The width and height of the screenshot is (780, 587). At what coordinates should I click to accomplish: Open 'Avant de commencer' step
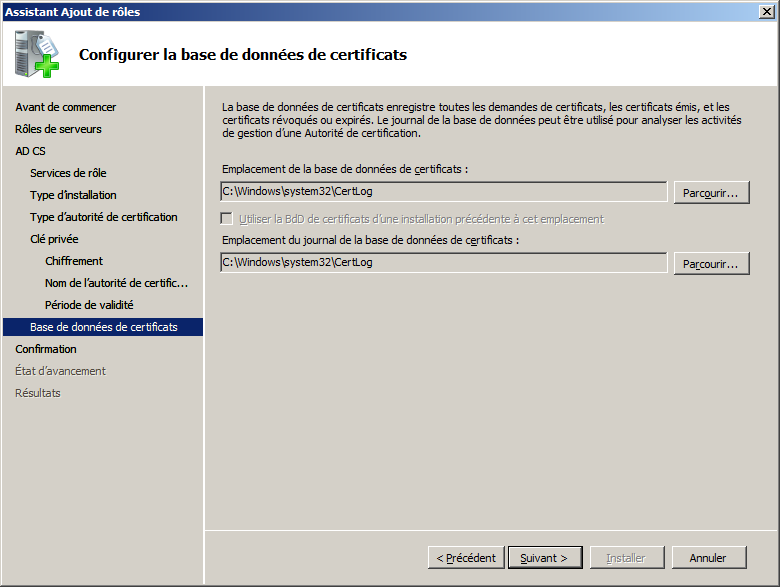tap(65, 107)
